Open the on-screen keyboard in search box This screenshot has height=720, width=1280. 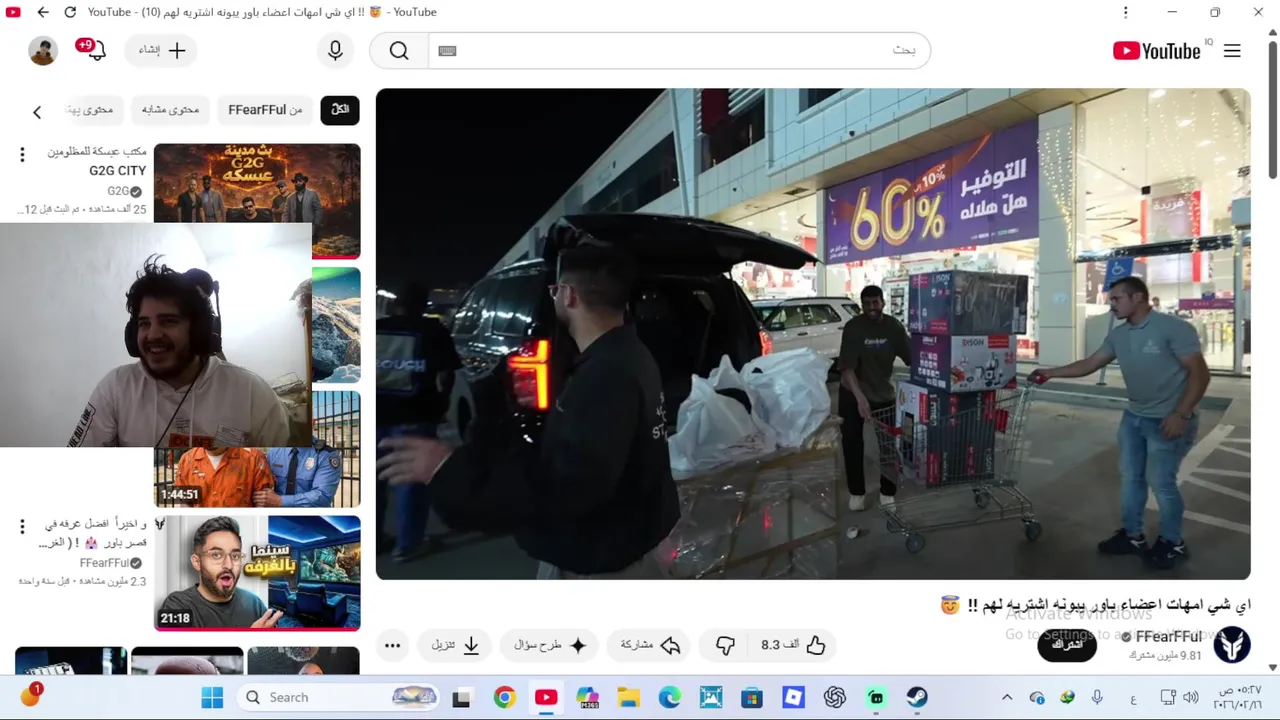tap(447, 51)
